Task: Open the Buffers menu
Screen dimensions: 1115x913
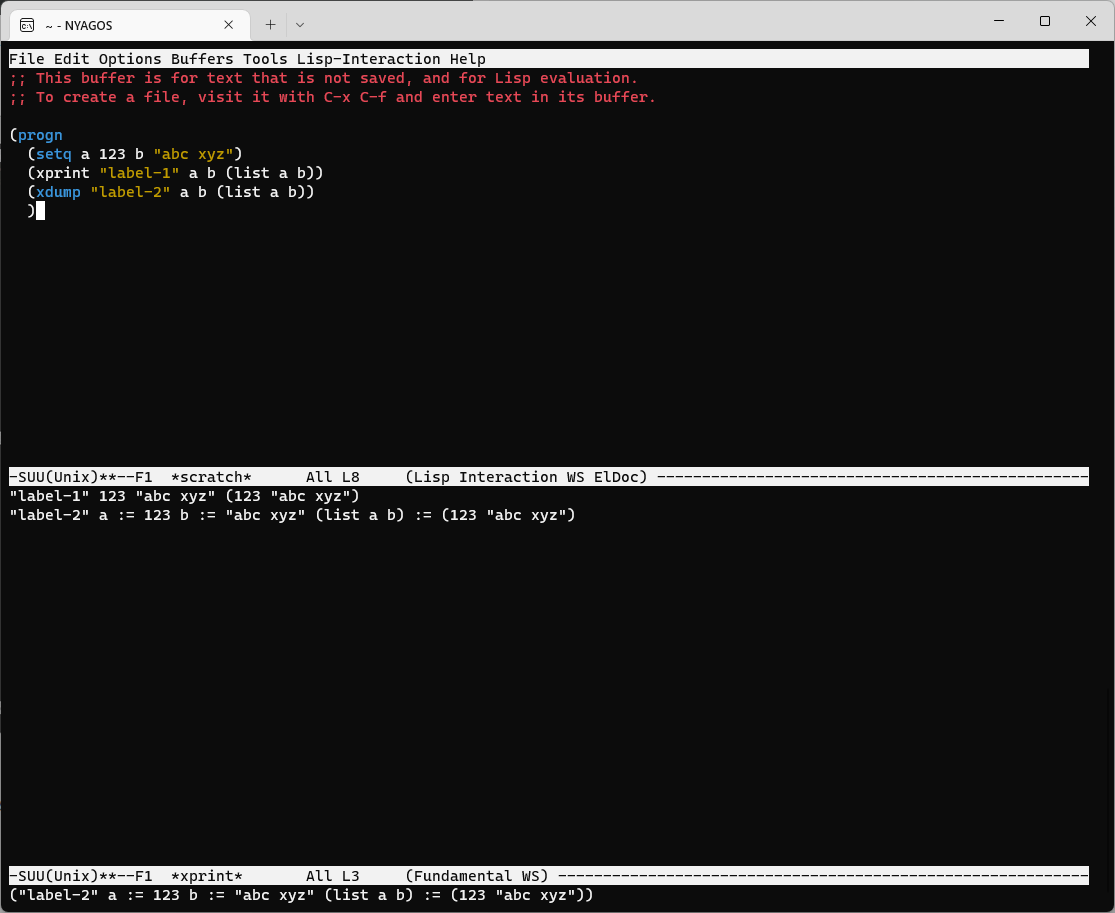Action: tap(202, 59)
